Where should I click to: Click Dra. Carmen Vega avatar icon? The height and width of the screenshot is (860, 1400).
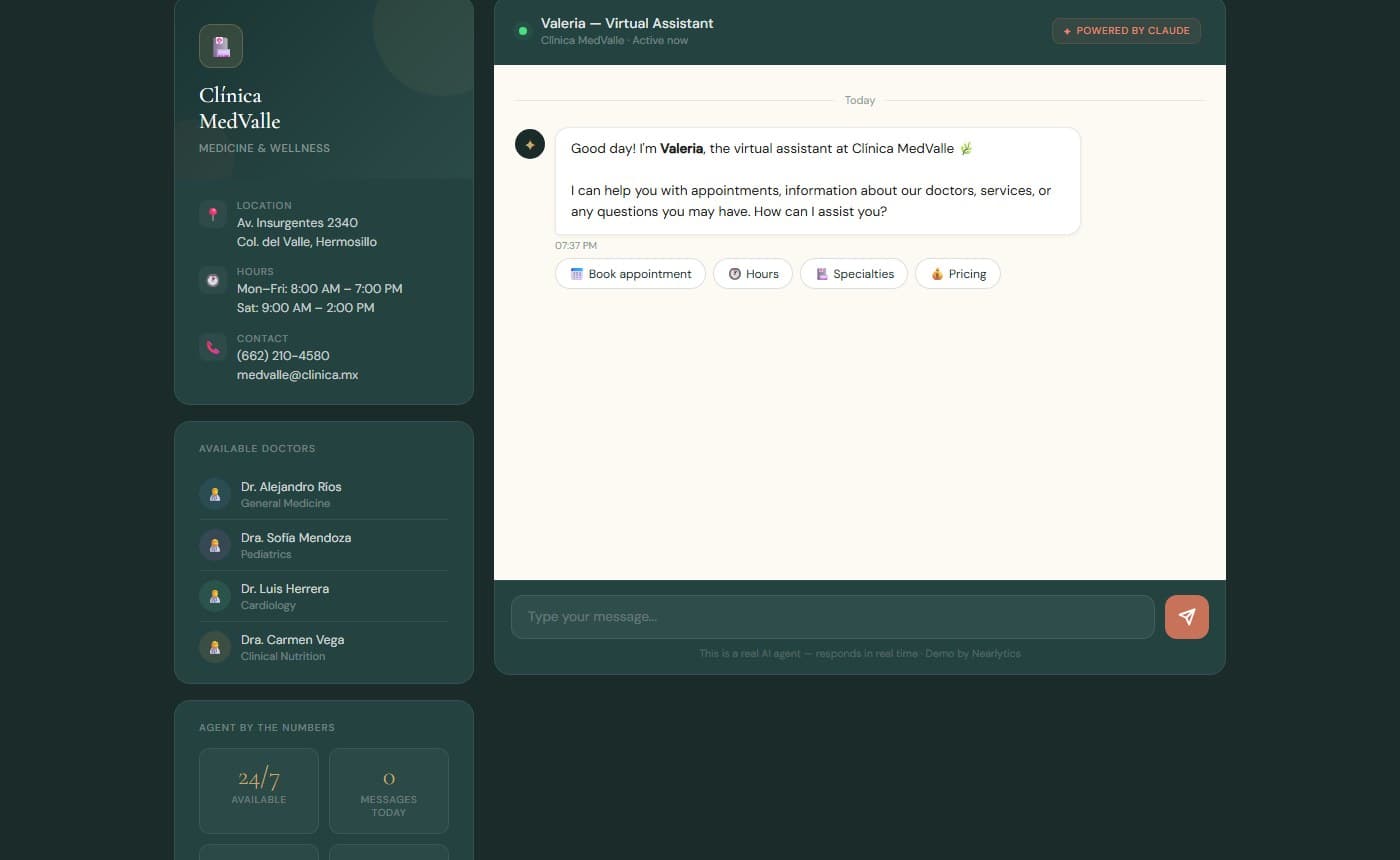pyautogui.click(x=215, y=647)
